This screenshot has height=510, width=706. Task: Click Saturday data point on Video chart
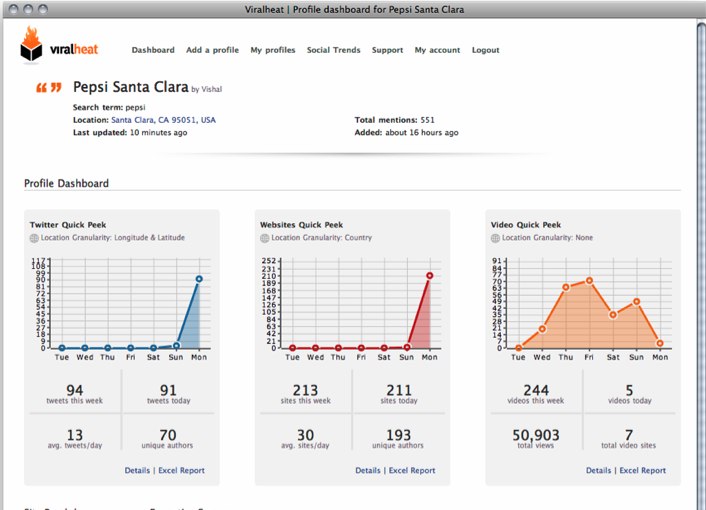pos(613,315)
